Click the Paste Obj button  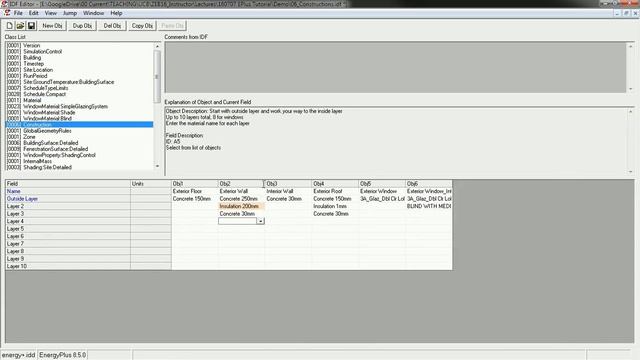point(172,26)
